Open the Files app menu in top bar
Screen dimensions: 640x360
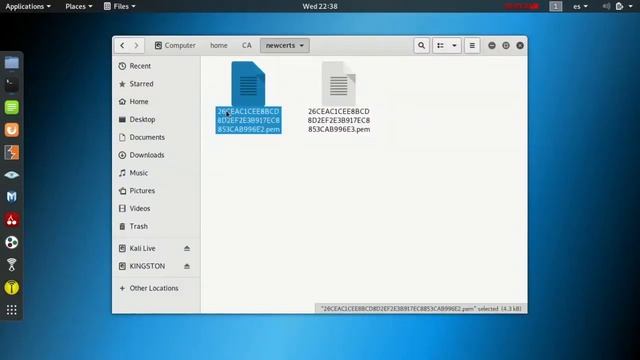(120, 6)
